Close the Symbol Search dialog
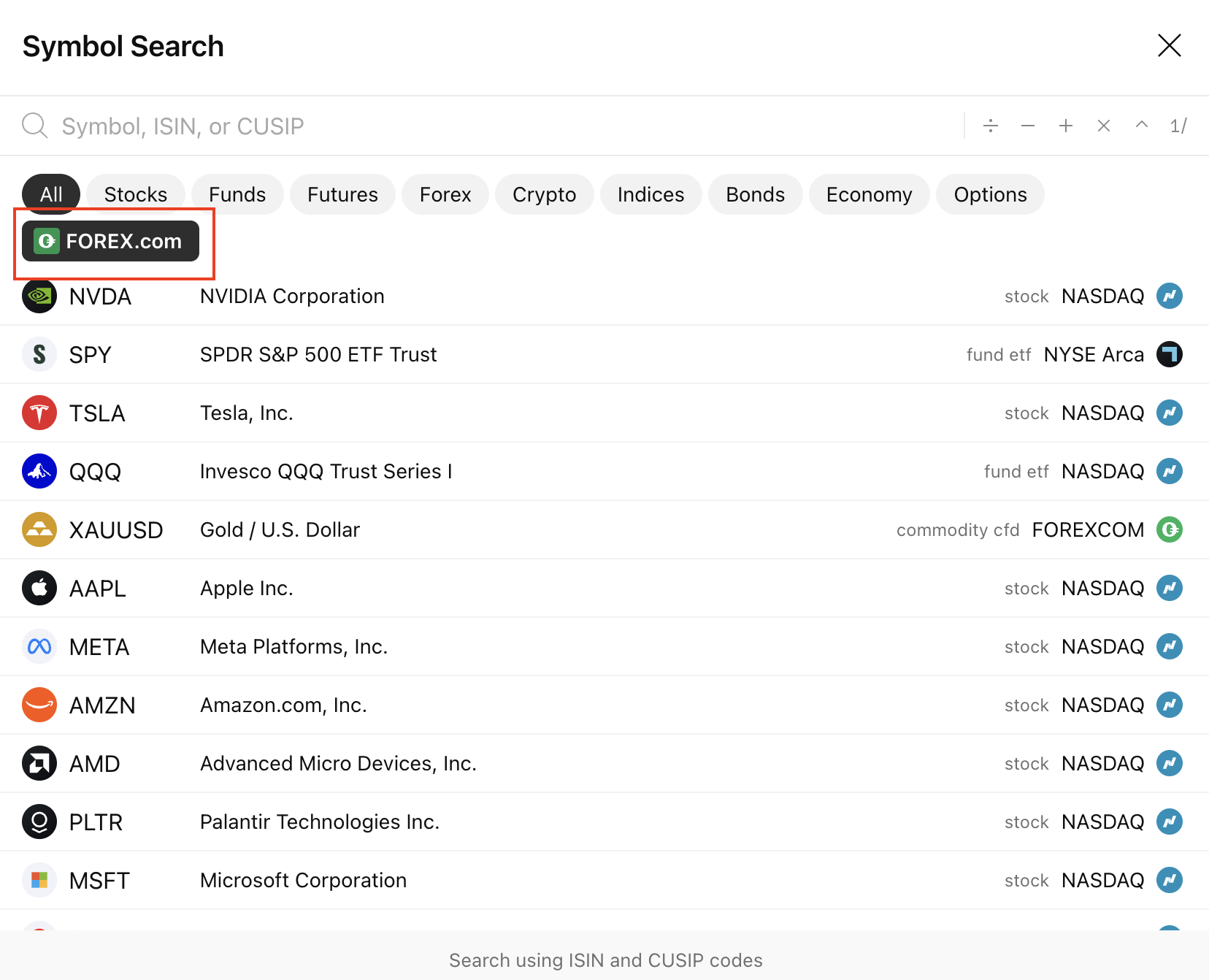 coord(1170,45)
